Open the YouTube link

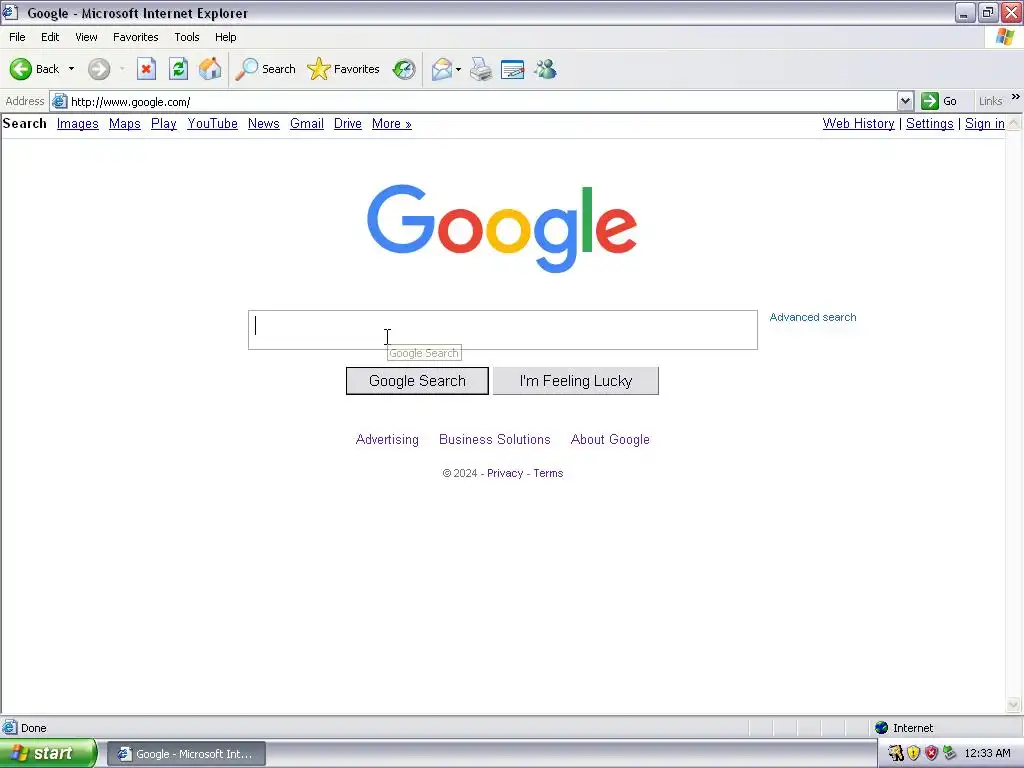pos(212,123)
